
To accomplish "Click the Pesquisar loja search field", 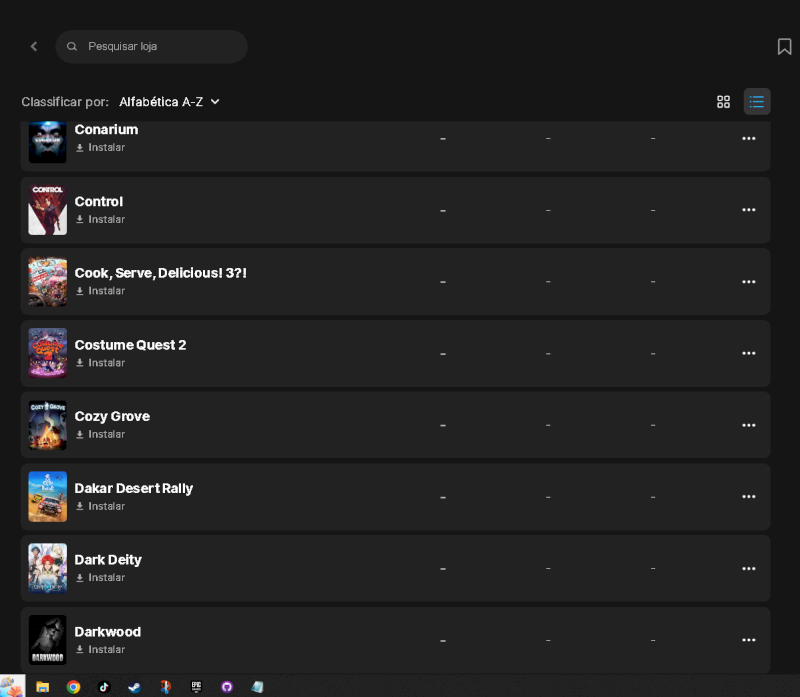I will pyautogui.click(x=152, y=46).
